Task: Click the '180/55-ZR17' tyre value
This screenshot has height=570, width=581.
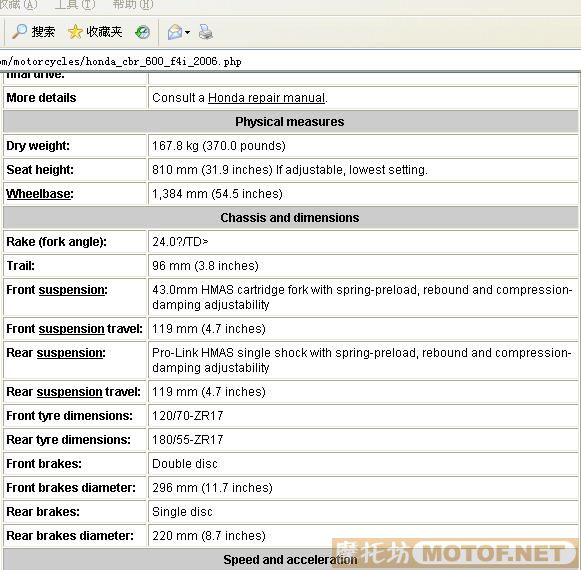Action: pos(187,440)
